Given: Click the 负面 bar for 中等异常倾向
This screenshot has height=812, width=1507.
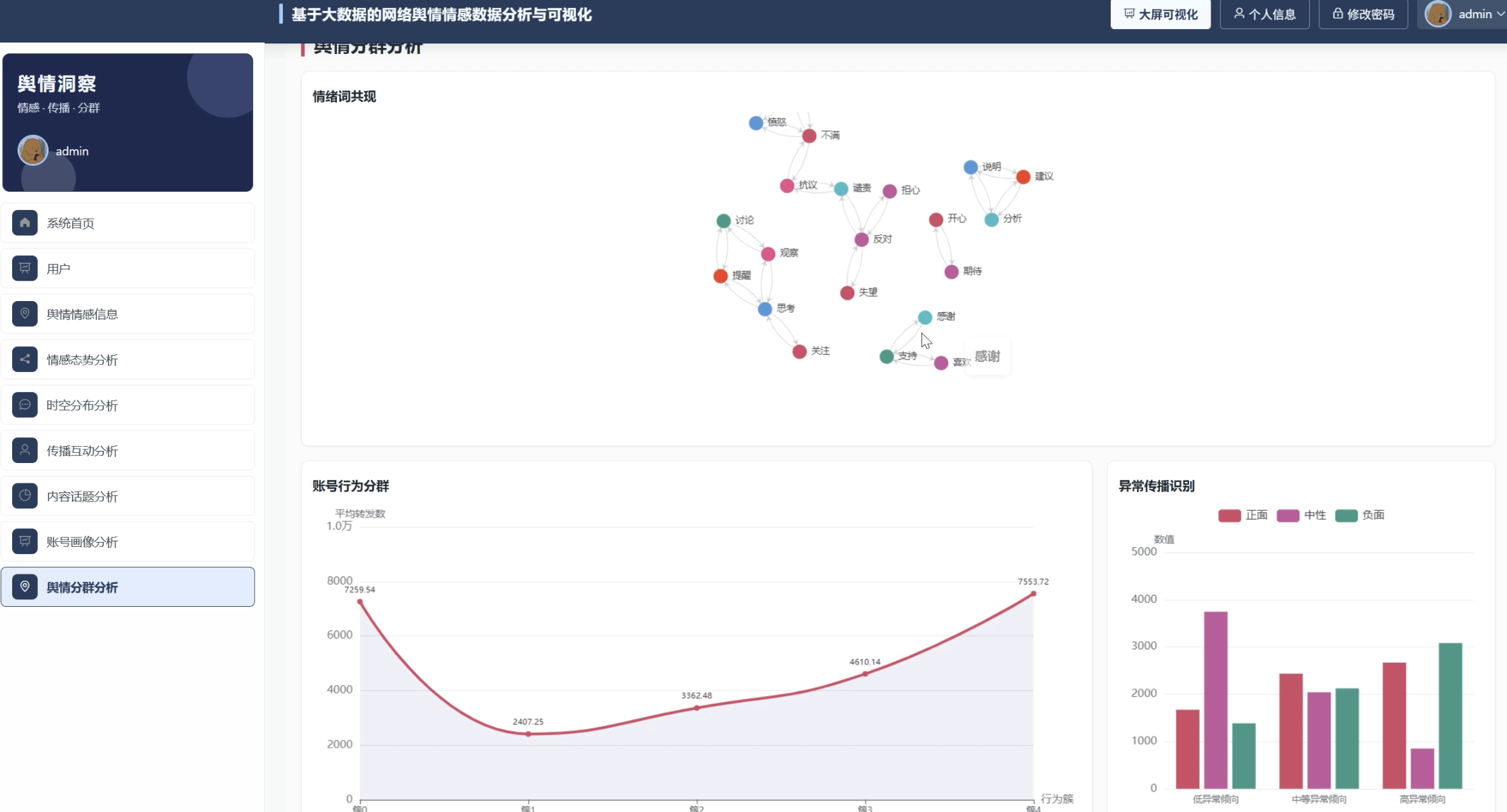Looking at the screenshot, I should click(1347, 738).
